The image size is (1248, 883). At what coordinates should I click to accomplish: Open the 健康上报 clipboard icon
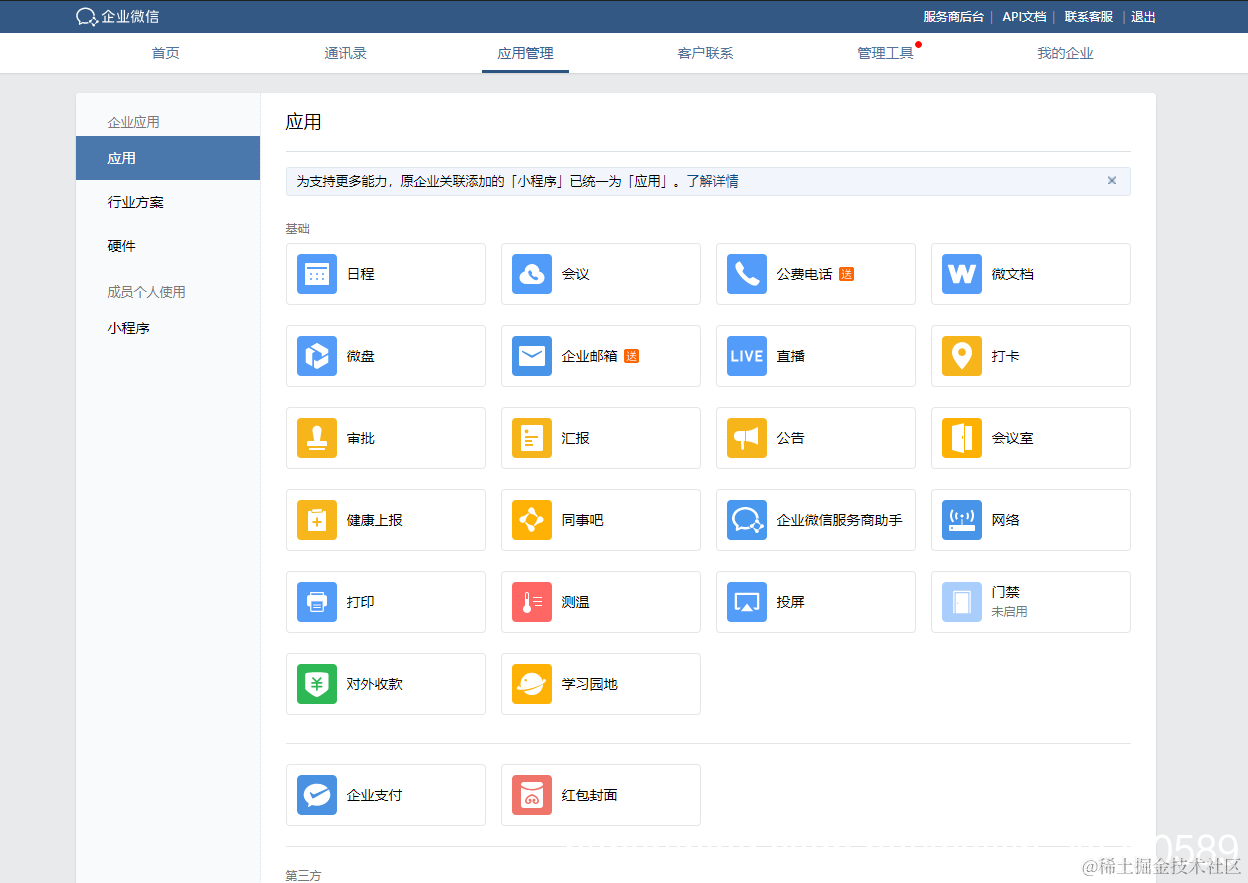(x=317, y=520)
